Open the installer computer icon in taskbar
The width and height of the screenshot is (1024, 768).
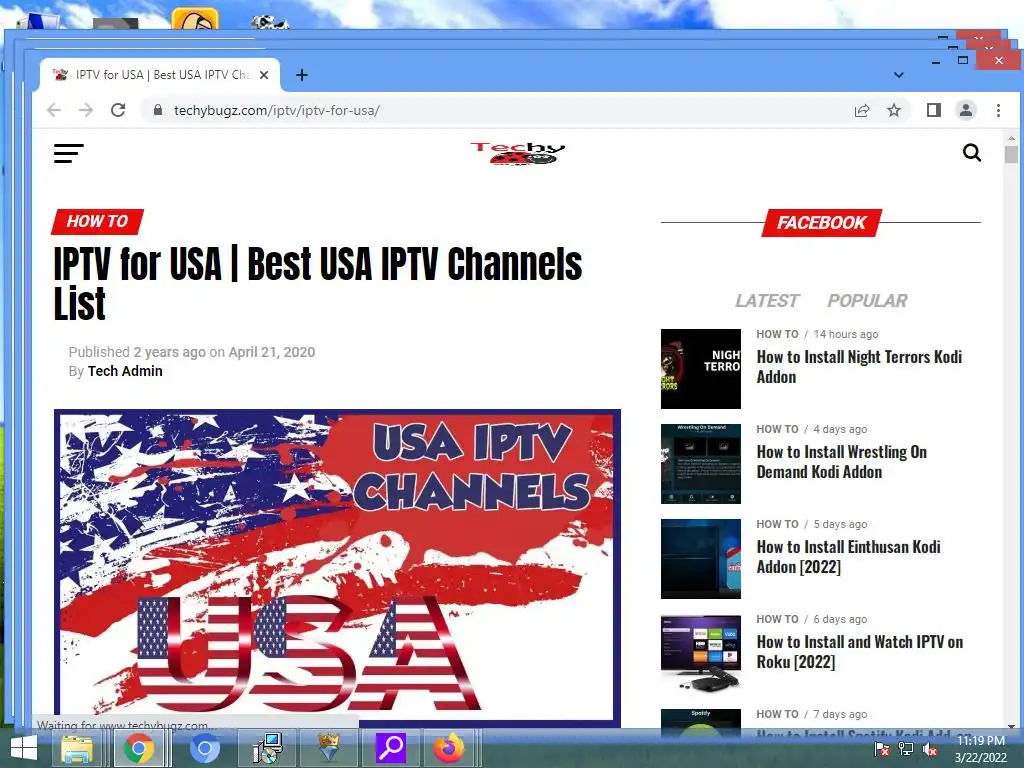pos(268,748)
